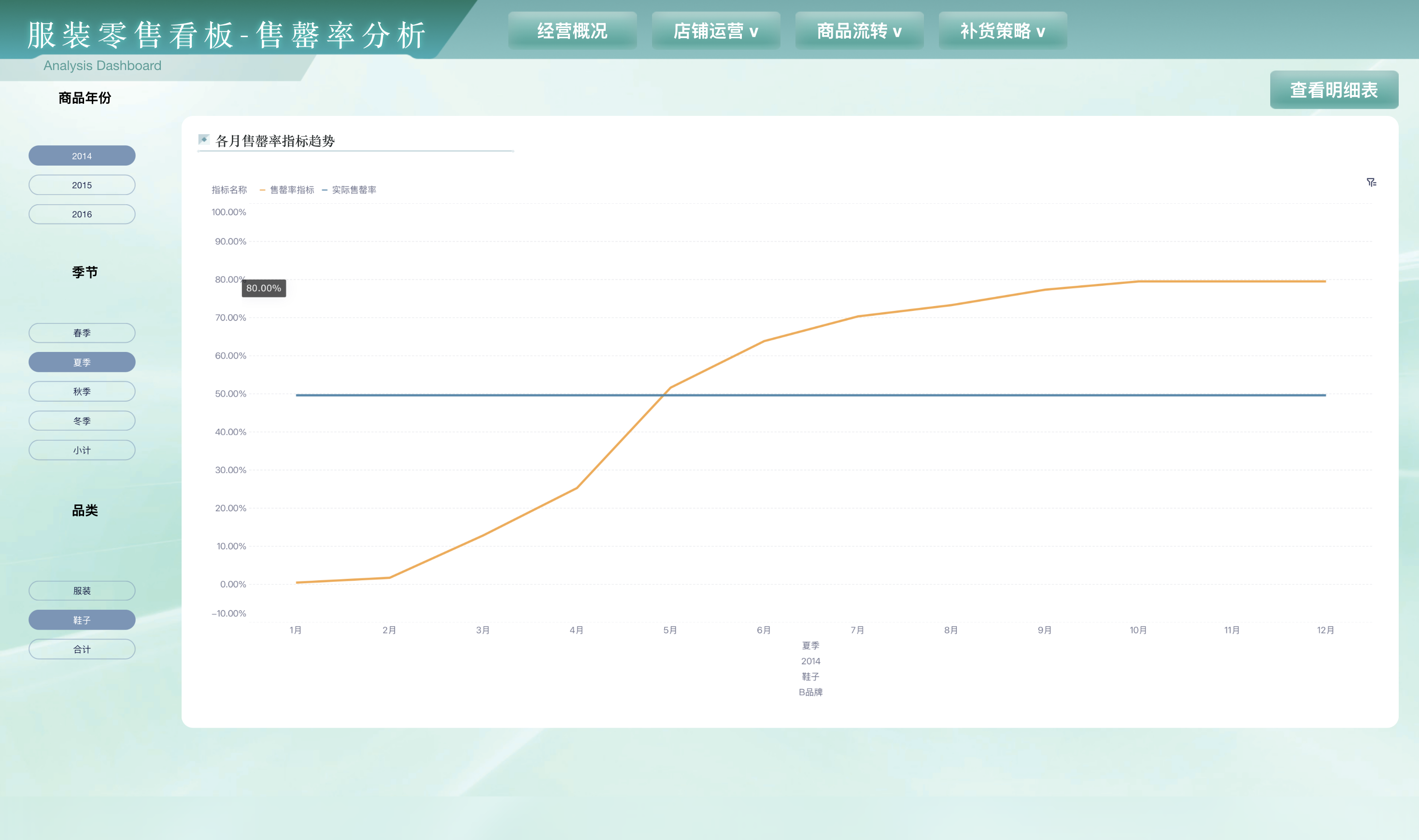Viewport: 1419px width, 840px height.
Task: Click the 指标名称 legend label
Action: 229,190
